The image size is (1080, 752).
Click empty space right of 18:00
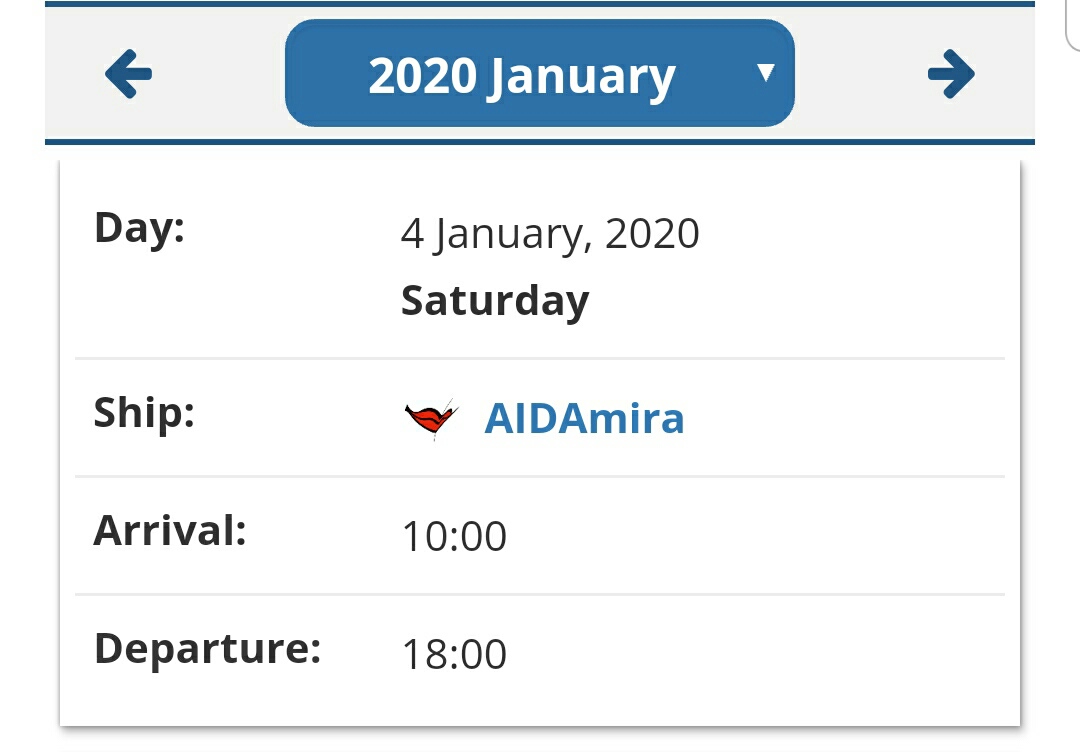click(750, 655)
